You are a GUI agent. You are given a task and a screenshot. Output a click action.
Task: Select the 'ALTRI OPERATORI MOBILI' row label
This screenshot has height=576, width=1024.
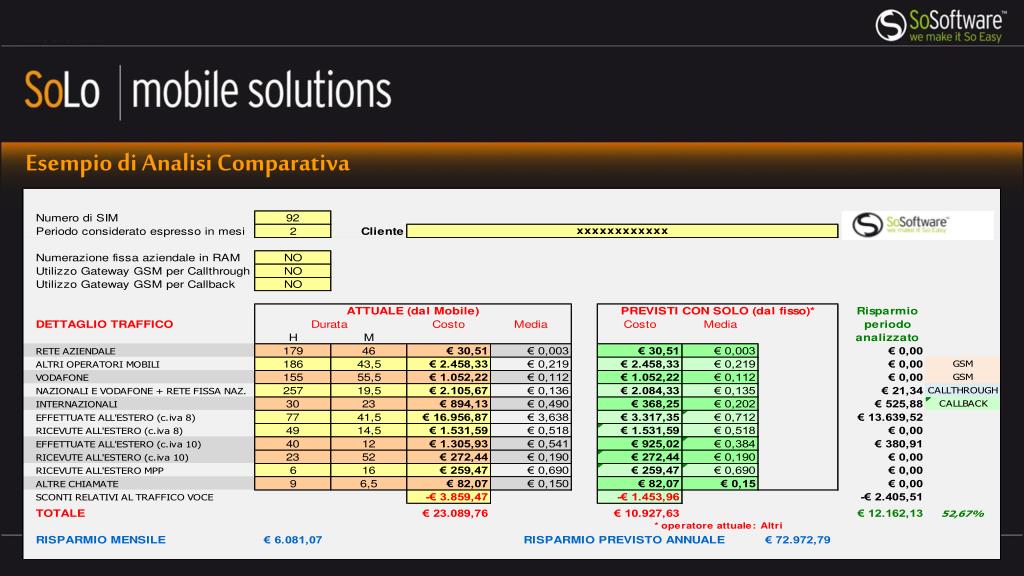pos(97,364)
